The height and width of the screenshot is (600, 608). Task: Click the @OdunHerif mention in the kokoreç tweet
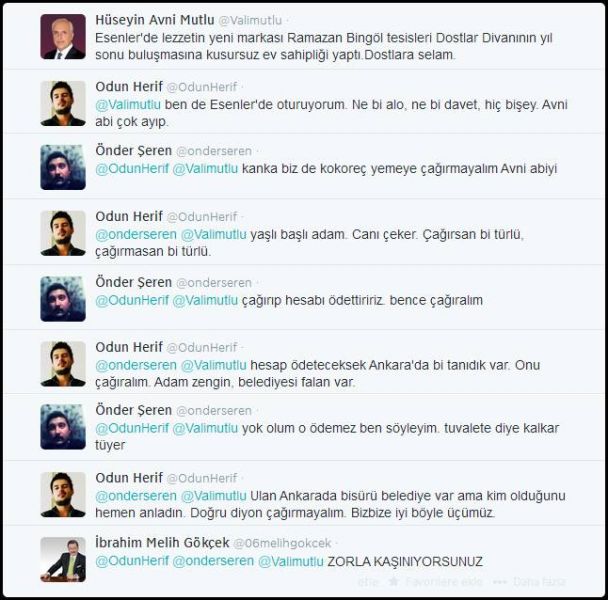[132, 169]
